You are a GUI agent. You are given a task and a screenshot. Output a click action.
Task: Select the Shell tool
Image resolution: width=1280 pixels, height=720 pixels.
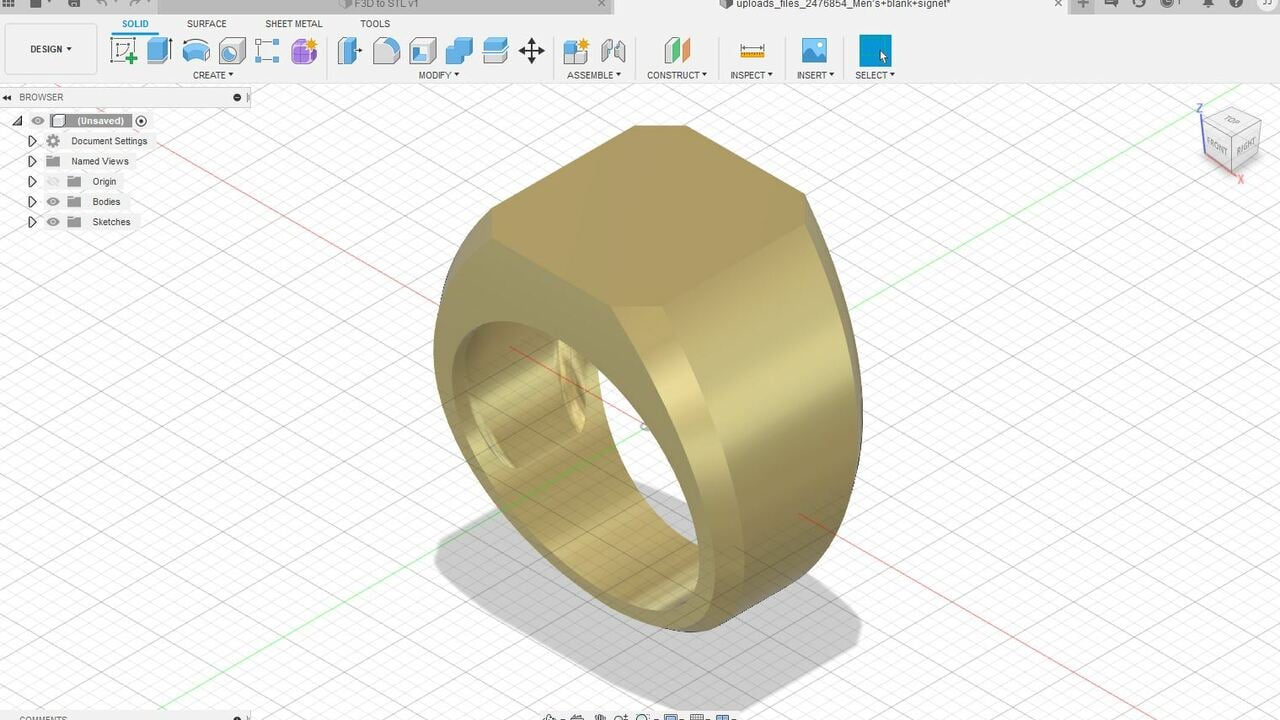(x=423, y=50)
